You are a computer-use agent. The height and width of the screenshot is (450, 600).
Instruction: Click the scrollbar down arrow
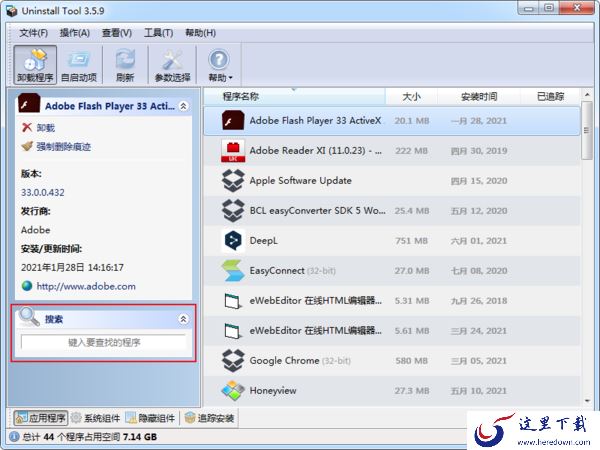tap(587, 401)
